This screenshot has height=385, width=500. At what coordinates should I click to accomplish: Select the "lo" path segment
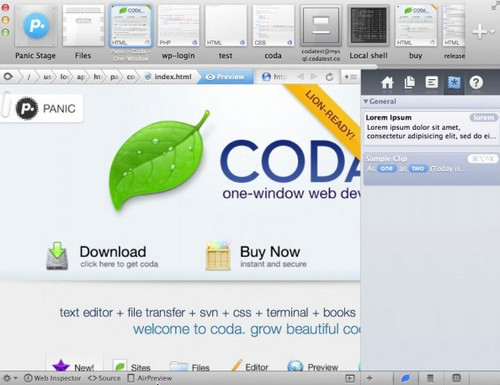tap(64, 77)
